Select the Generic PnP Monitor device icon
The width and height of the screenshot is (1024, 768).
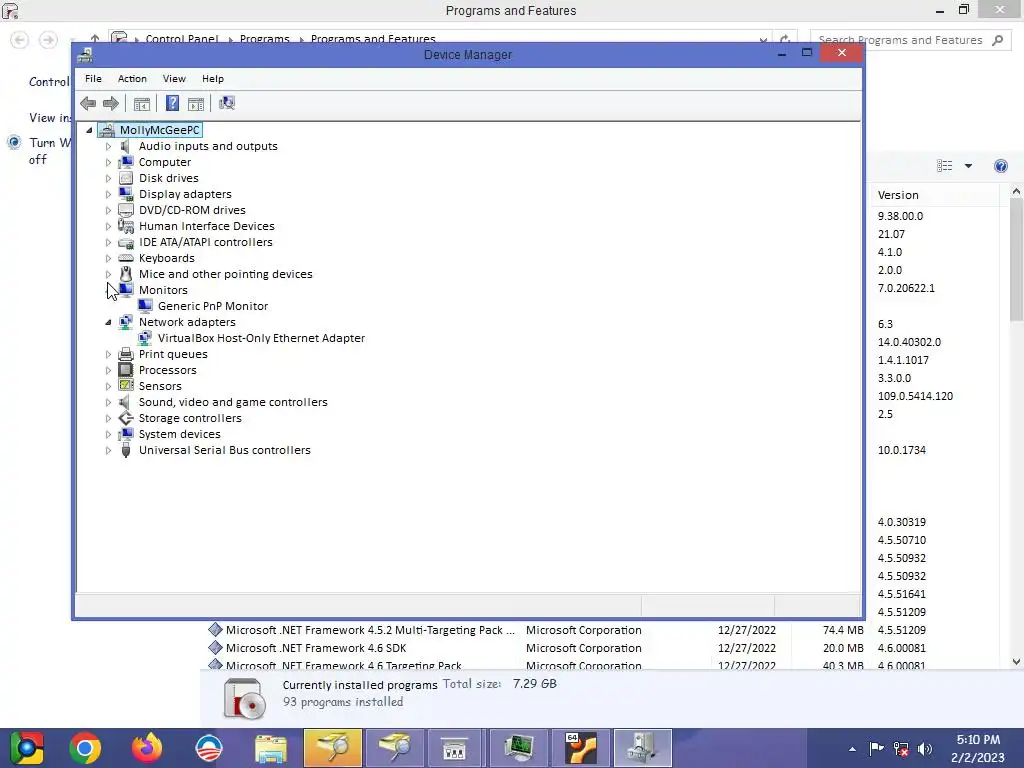tap(145, 306)
